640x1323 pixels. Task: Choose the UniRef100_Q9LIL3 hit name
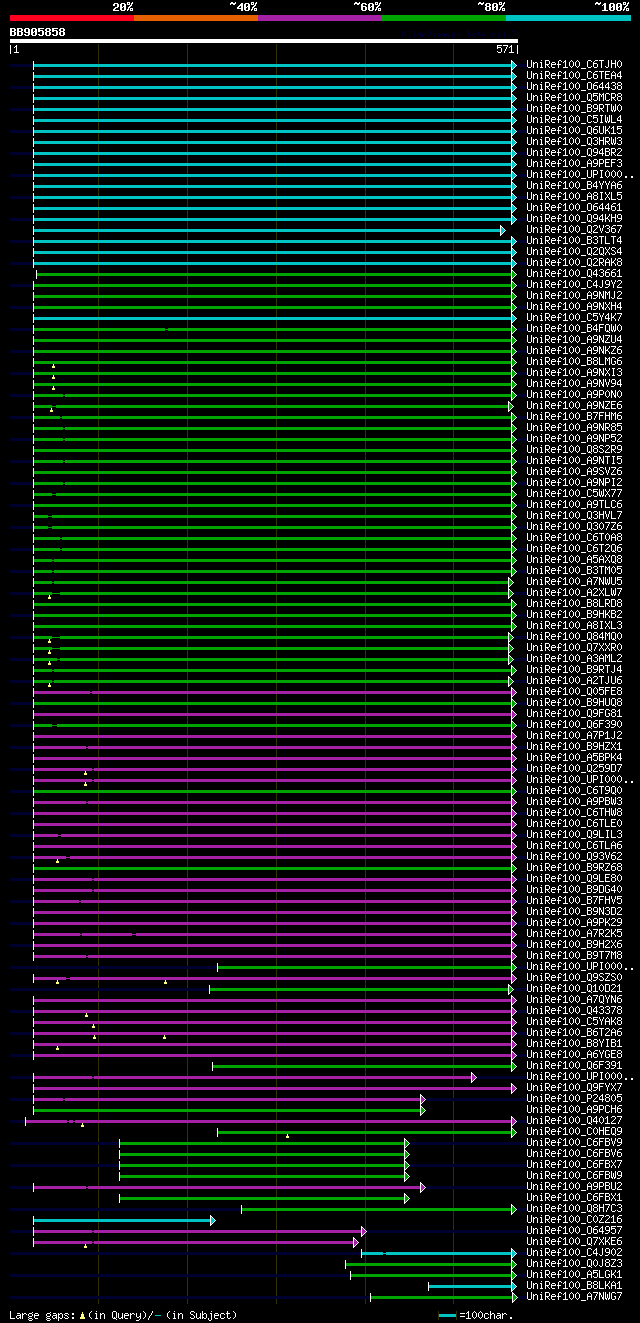click(x=574, y=834)
